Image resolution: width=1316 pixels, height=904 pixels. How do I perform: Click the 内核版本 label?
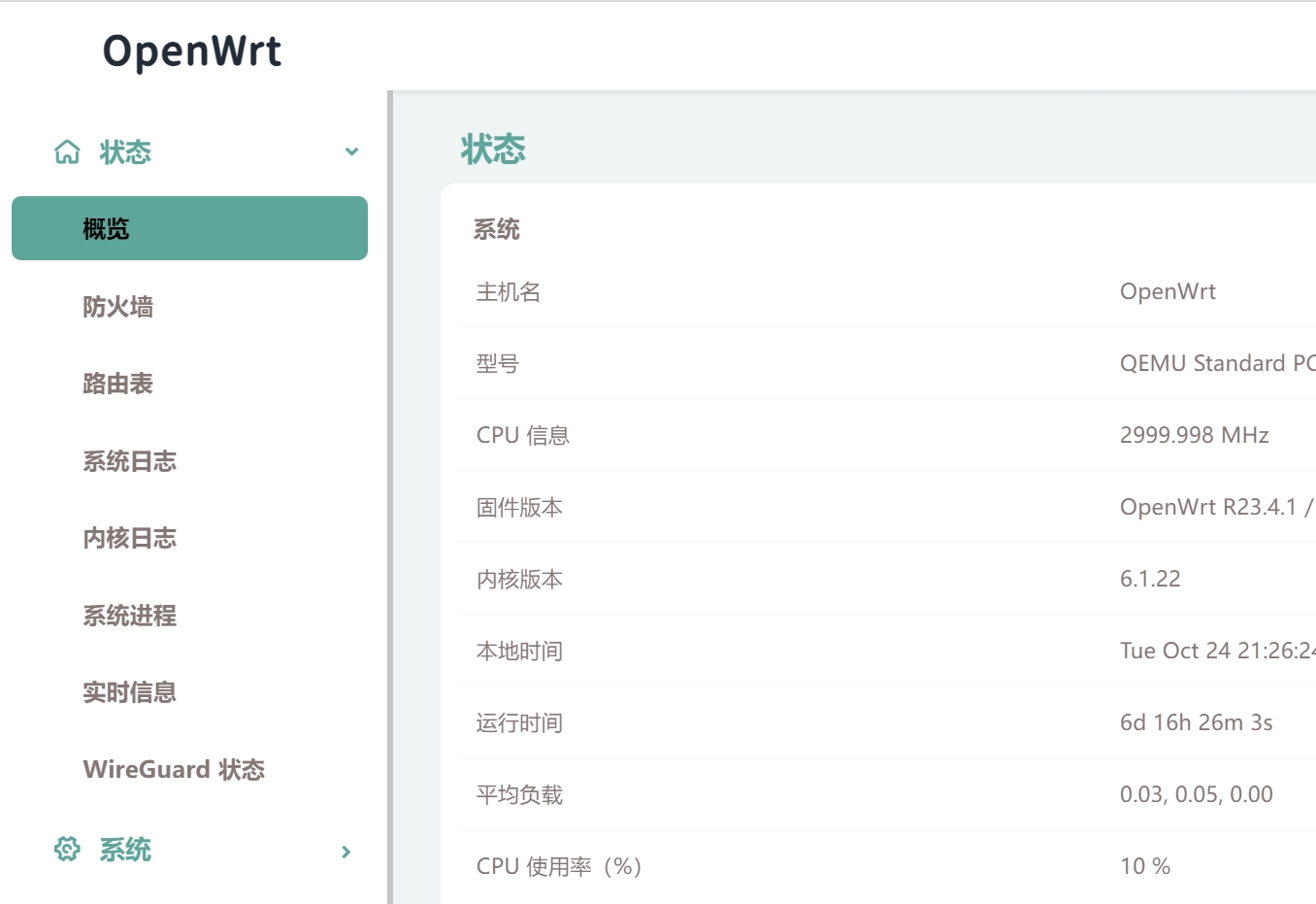point(519,579)
